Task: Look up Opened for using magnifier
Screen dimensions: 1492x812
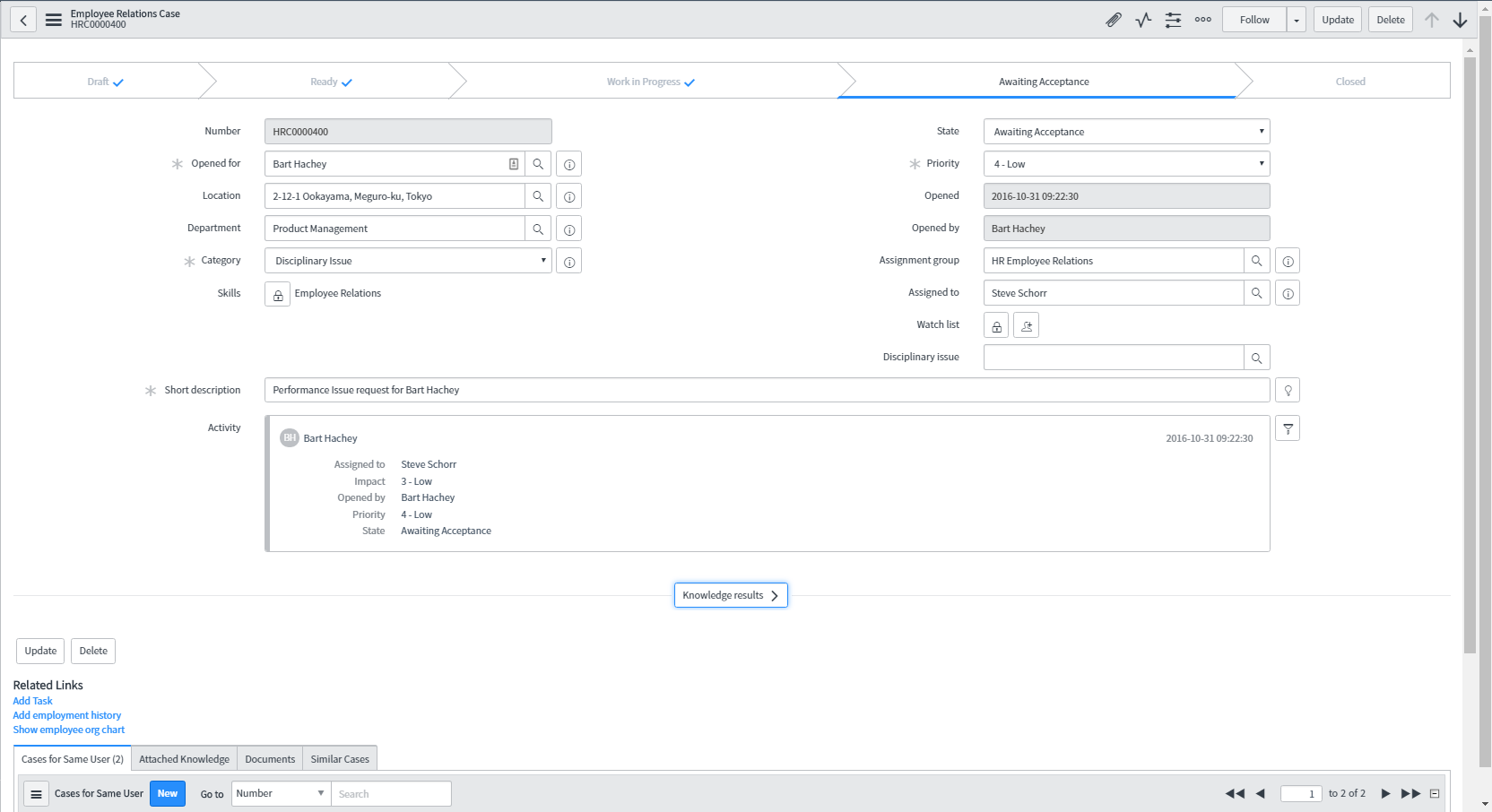Action: [538, 164]
